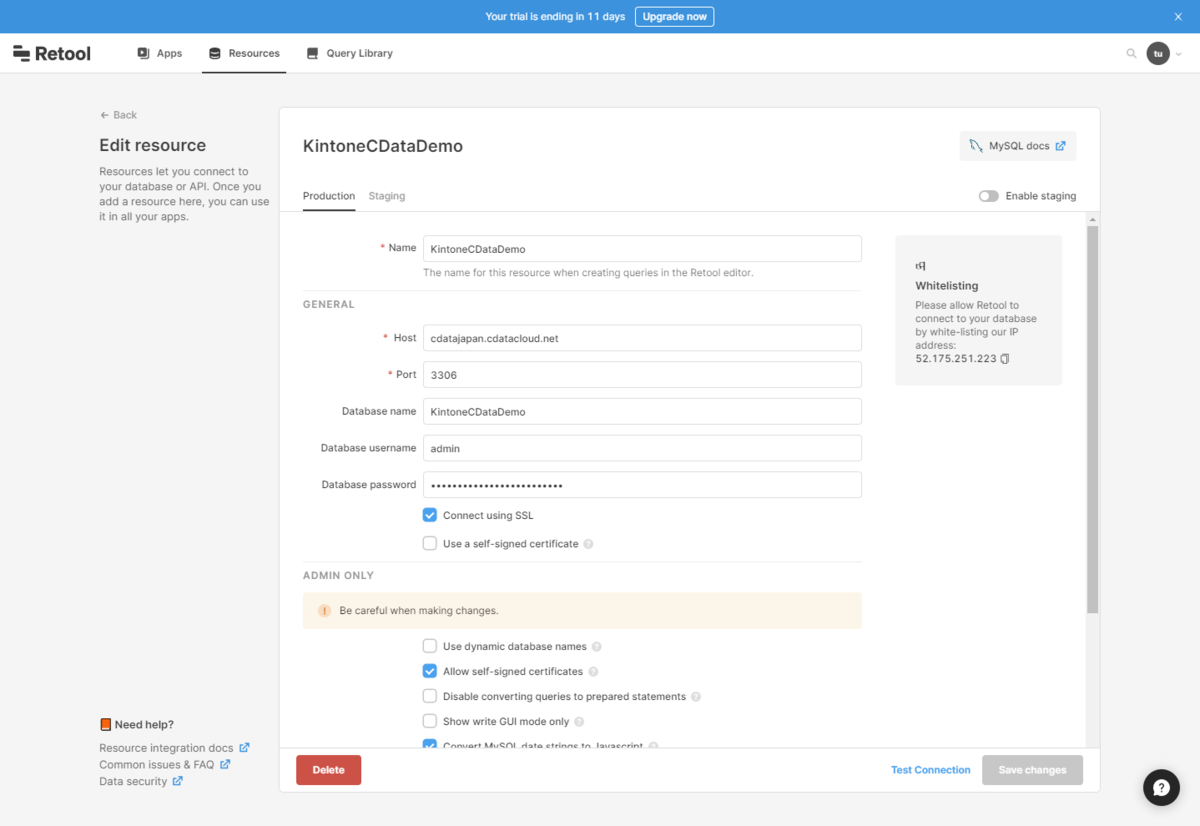Open Common issues & FAQ link

coord(165,765)
